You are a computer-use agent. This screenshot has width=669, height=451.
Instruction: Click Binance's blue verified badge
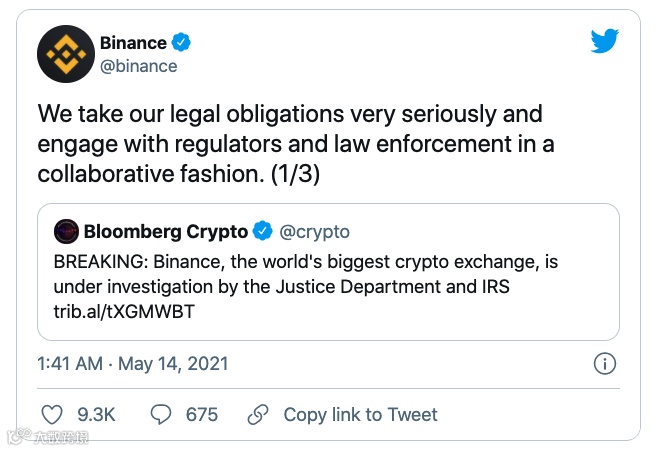tap(181, 42)
